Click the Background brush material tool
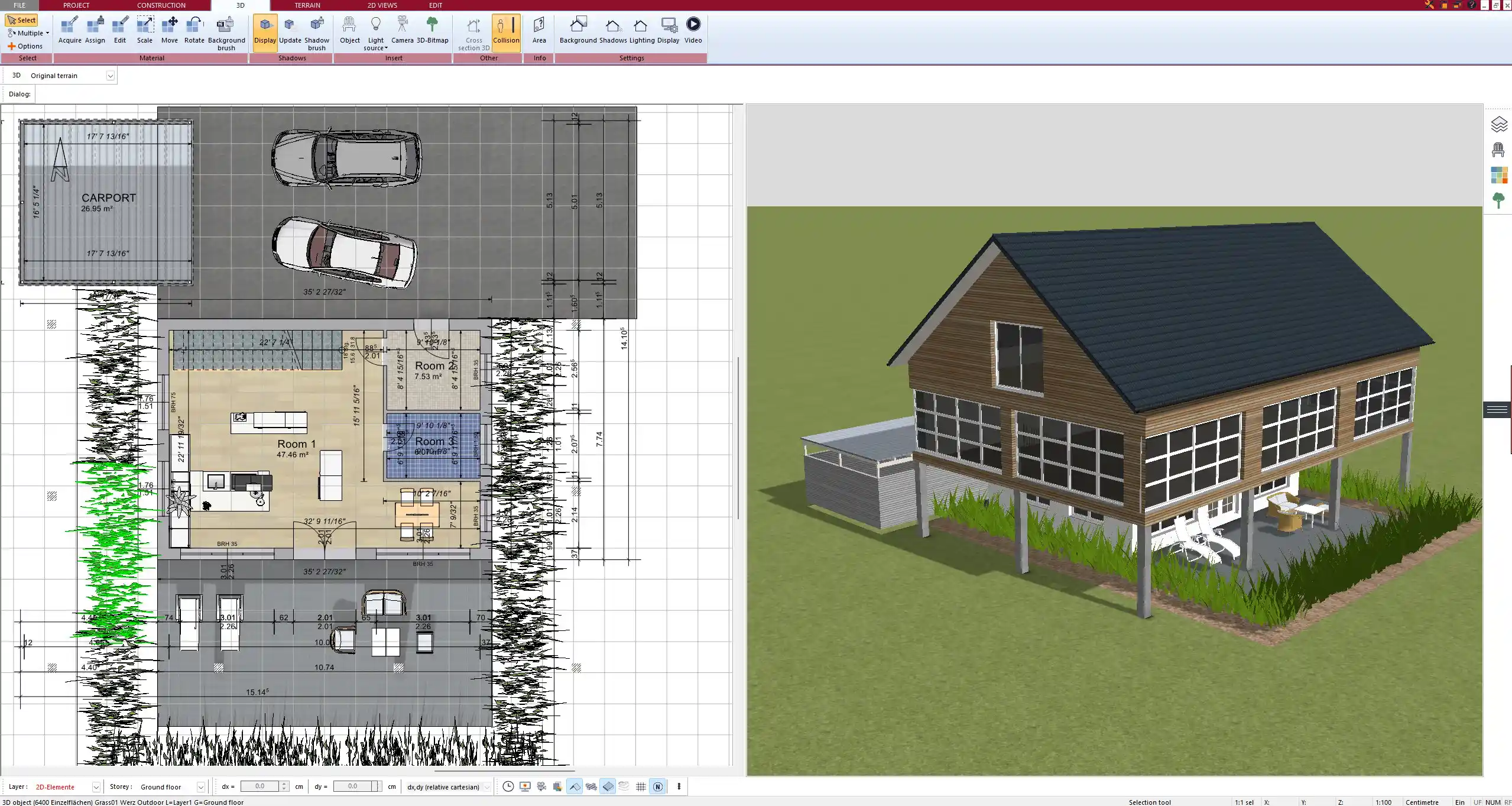This screenshot has width=1512, height=806. pyautogui.click(x=225, y=33)
